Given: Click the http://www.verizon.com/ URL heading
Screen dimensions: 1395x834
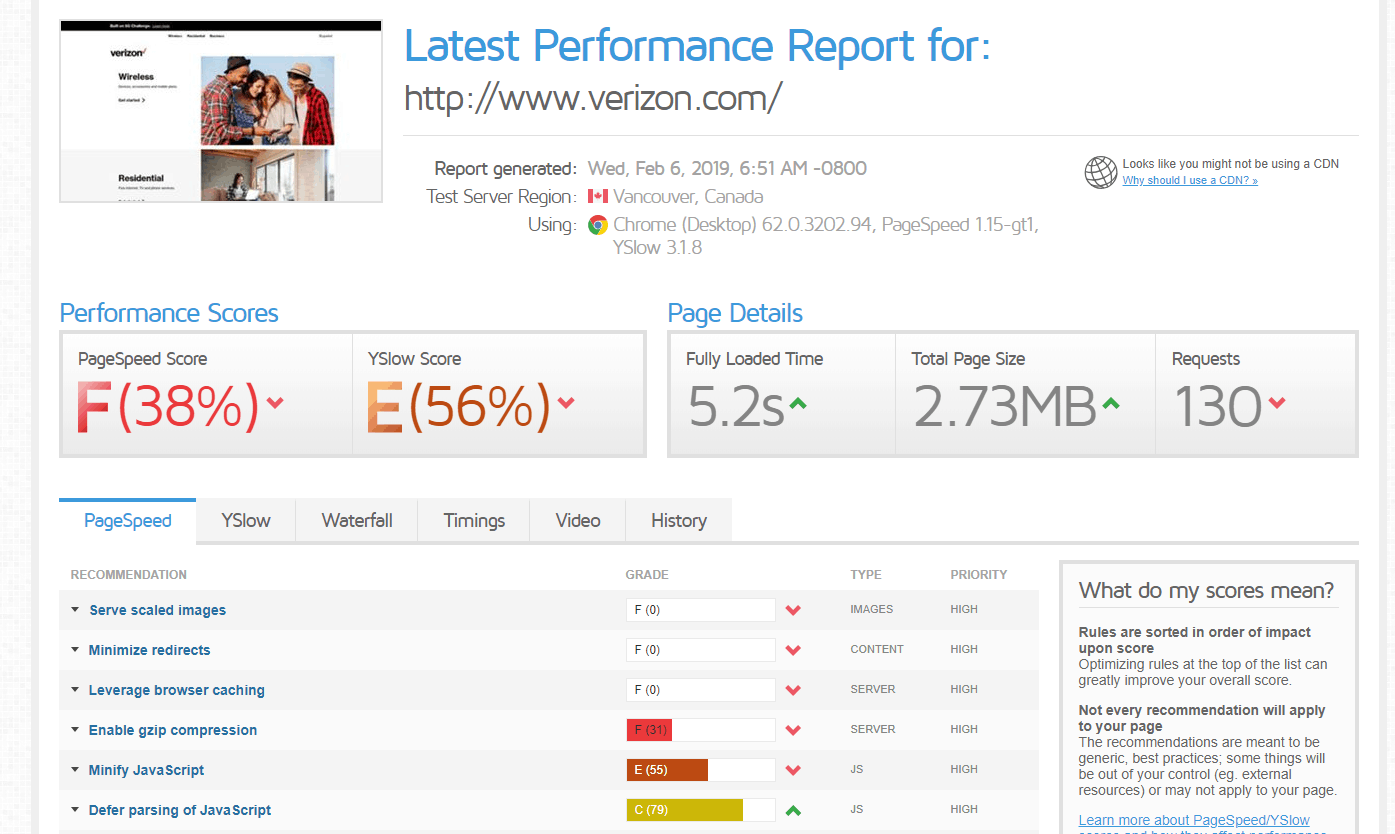Looking at the screenshot, I should [x=593, y=98].
